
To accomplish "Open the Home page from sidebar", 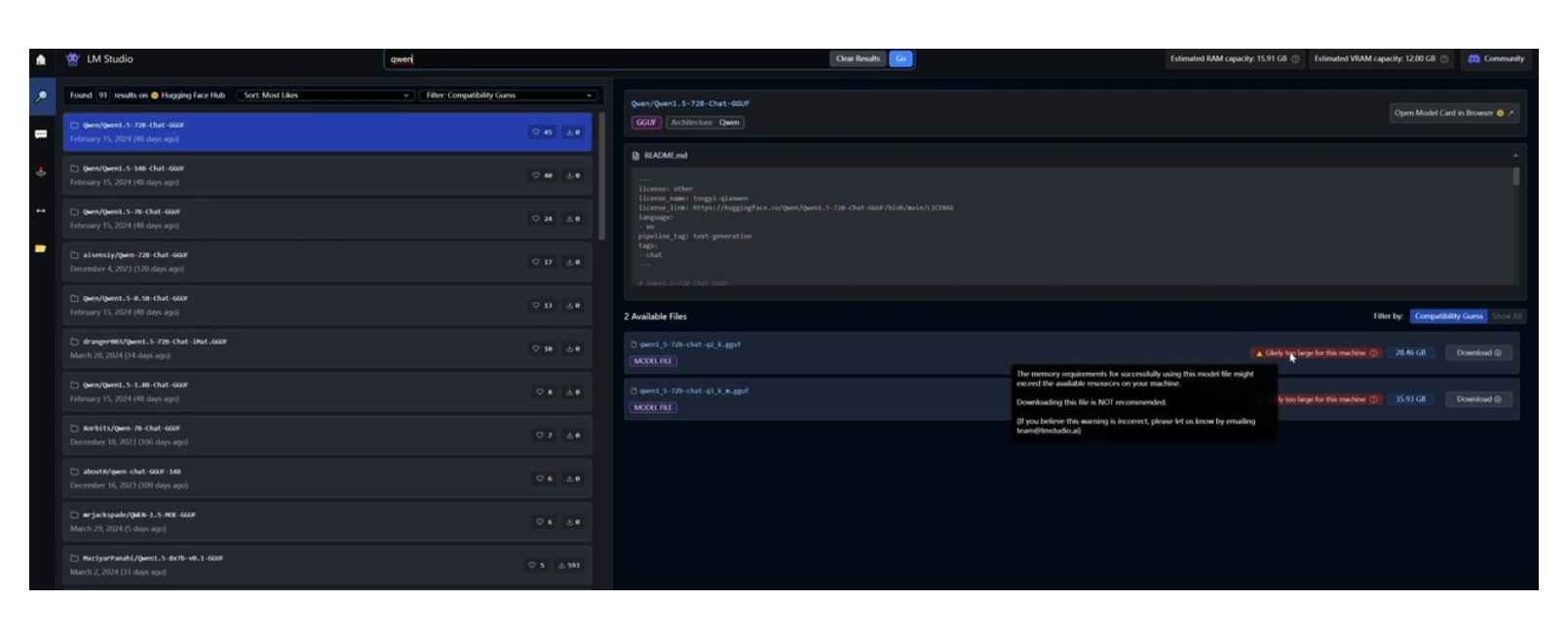I will click(x=41, y=59).
